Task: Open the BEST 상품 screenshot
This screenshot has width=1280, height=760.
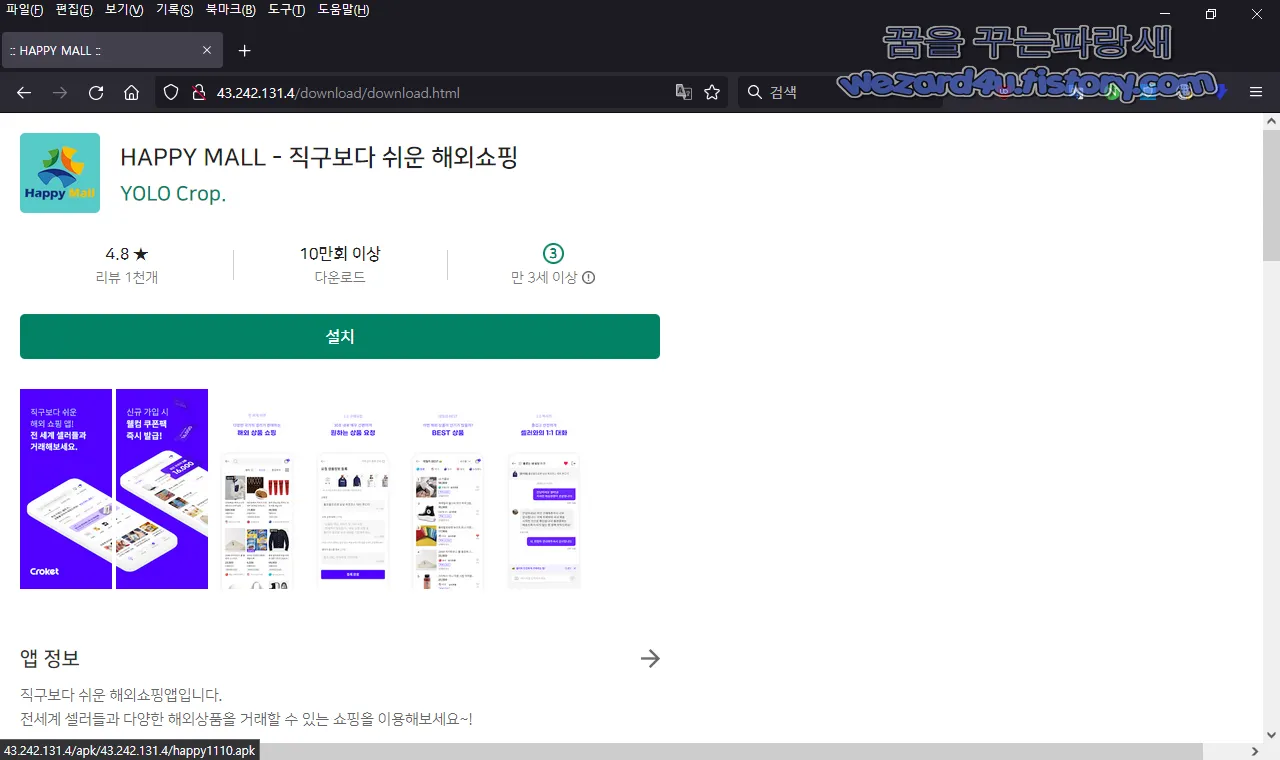Action: 448,489
